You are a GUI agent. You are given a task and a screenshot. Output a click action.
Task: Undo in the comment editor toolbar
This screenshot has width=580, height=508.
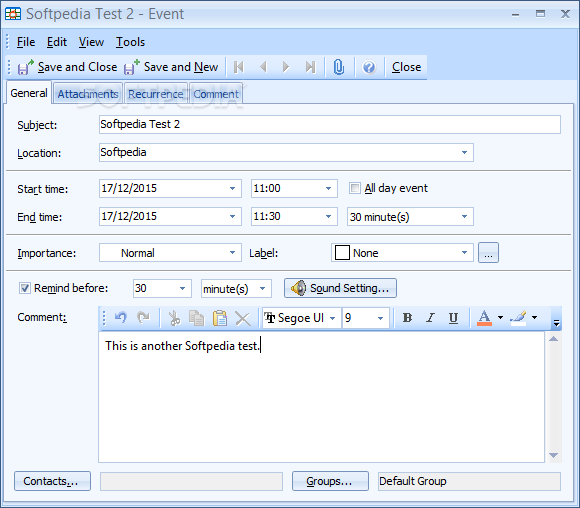click(121, 318)
